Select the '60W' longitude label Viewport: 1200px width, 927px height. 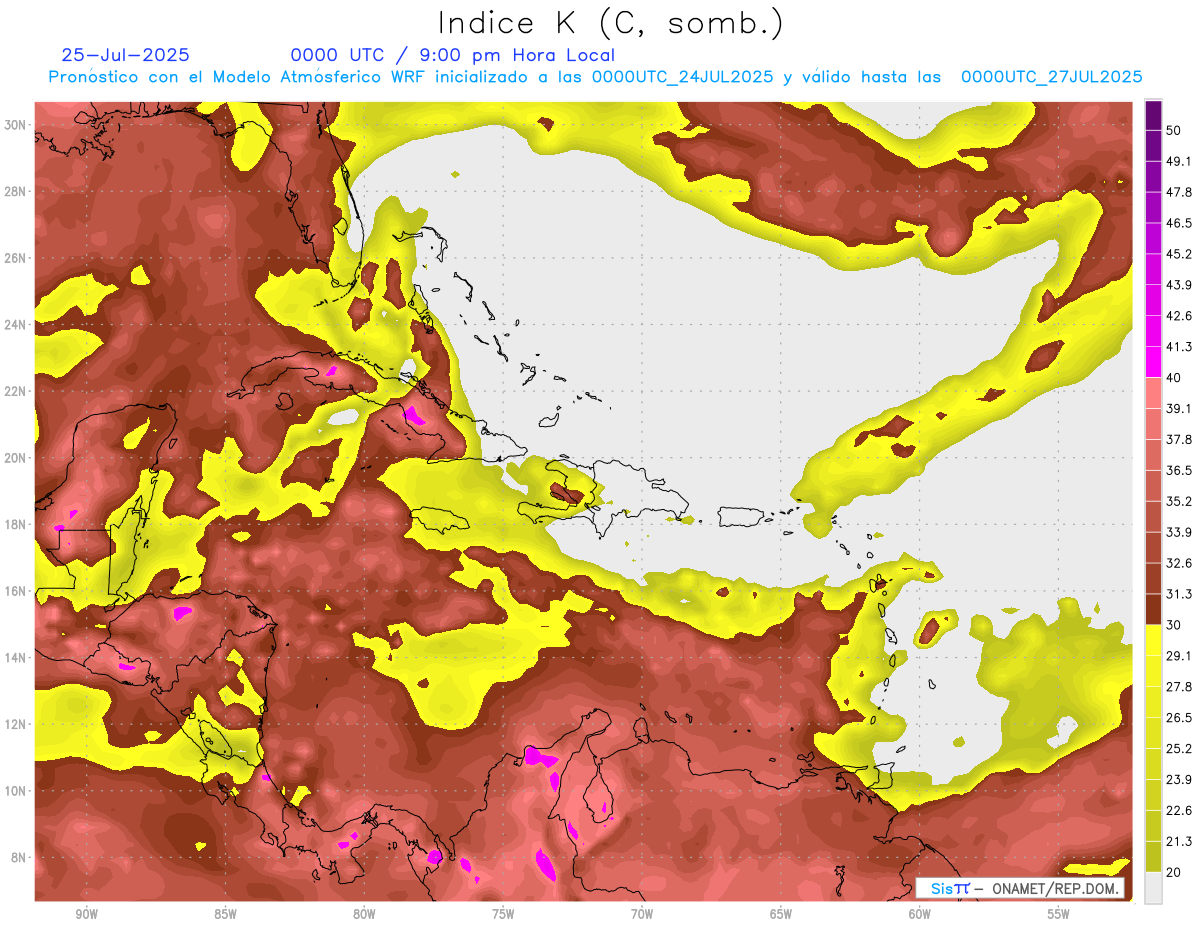point(920,914)
